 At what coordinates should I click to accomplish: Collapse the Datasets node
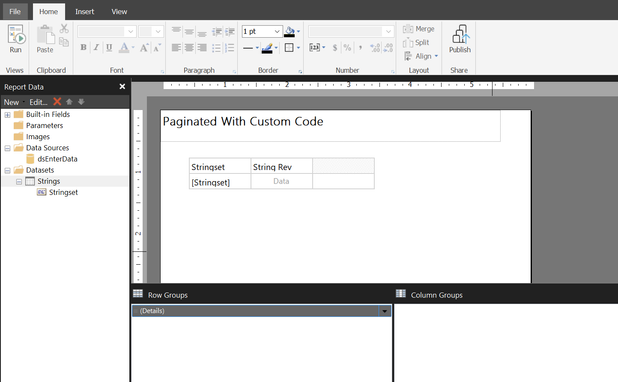coord(7,171)
